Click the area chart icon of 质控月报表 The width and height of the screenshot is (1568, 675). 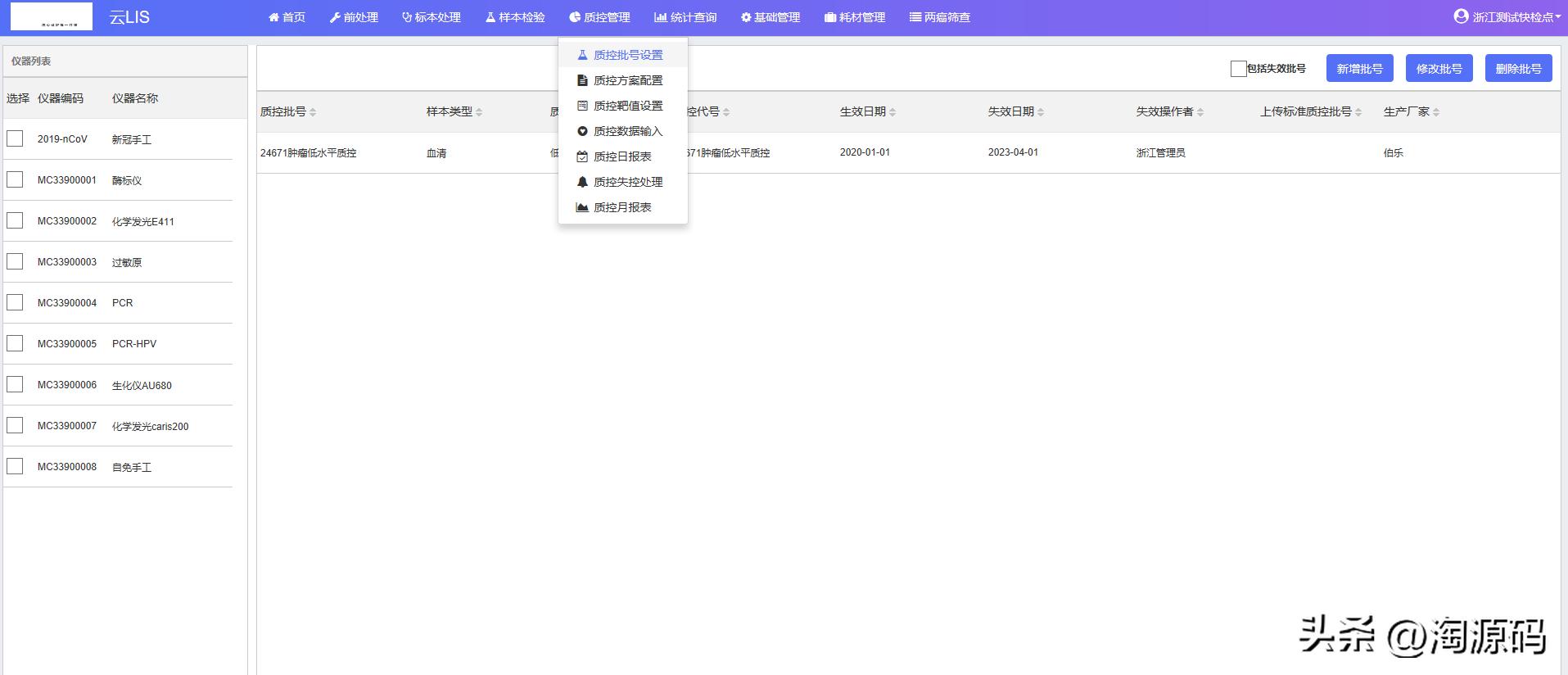(582, 207)
